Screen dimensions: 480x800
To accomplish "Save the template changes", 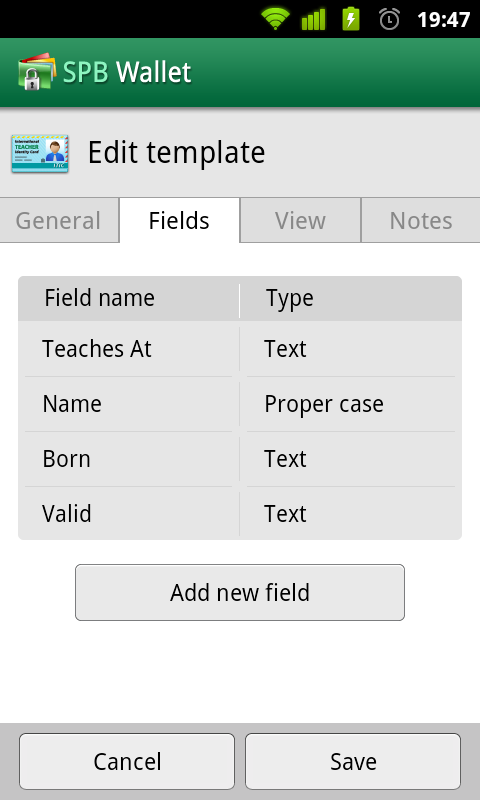I will pos(353,761).
